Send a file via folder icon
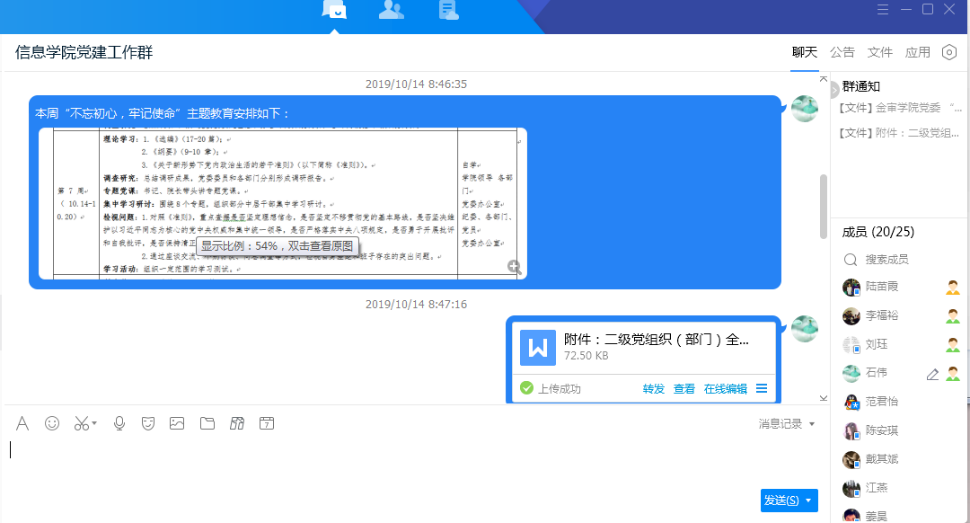The image size is (970, 523). point(207,424)
